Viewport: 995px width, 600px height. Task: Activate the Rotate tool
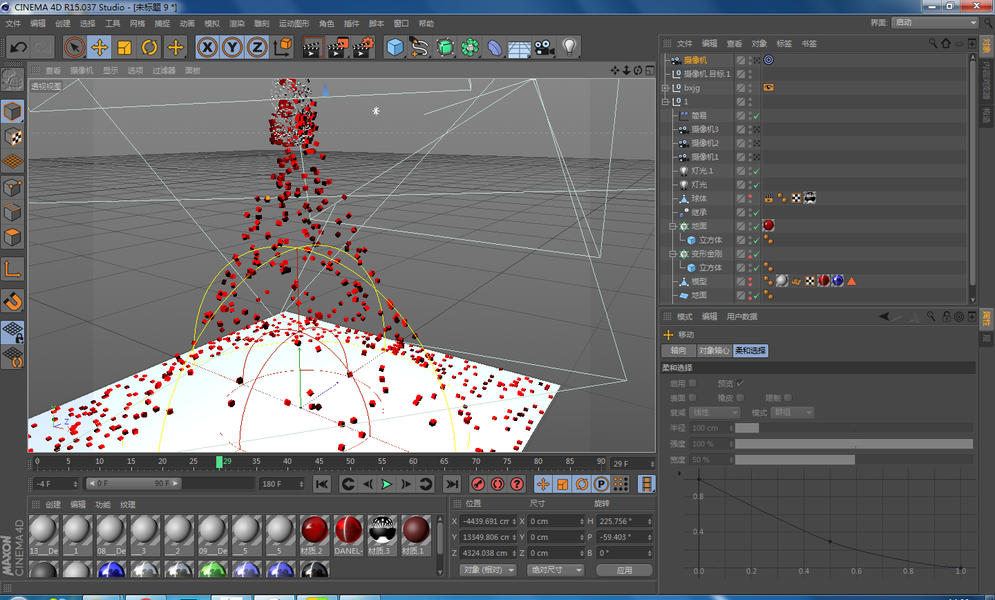[x=150, y=48]
